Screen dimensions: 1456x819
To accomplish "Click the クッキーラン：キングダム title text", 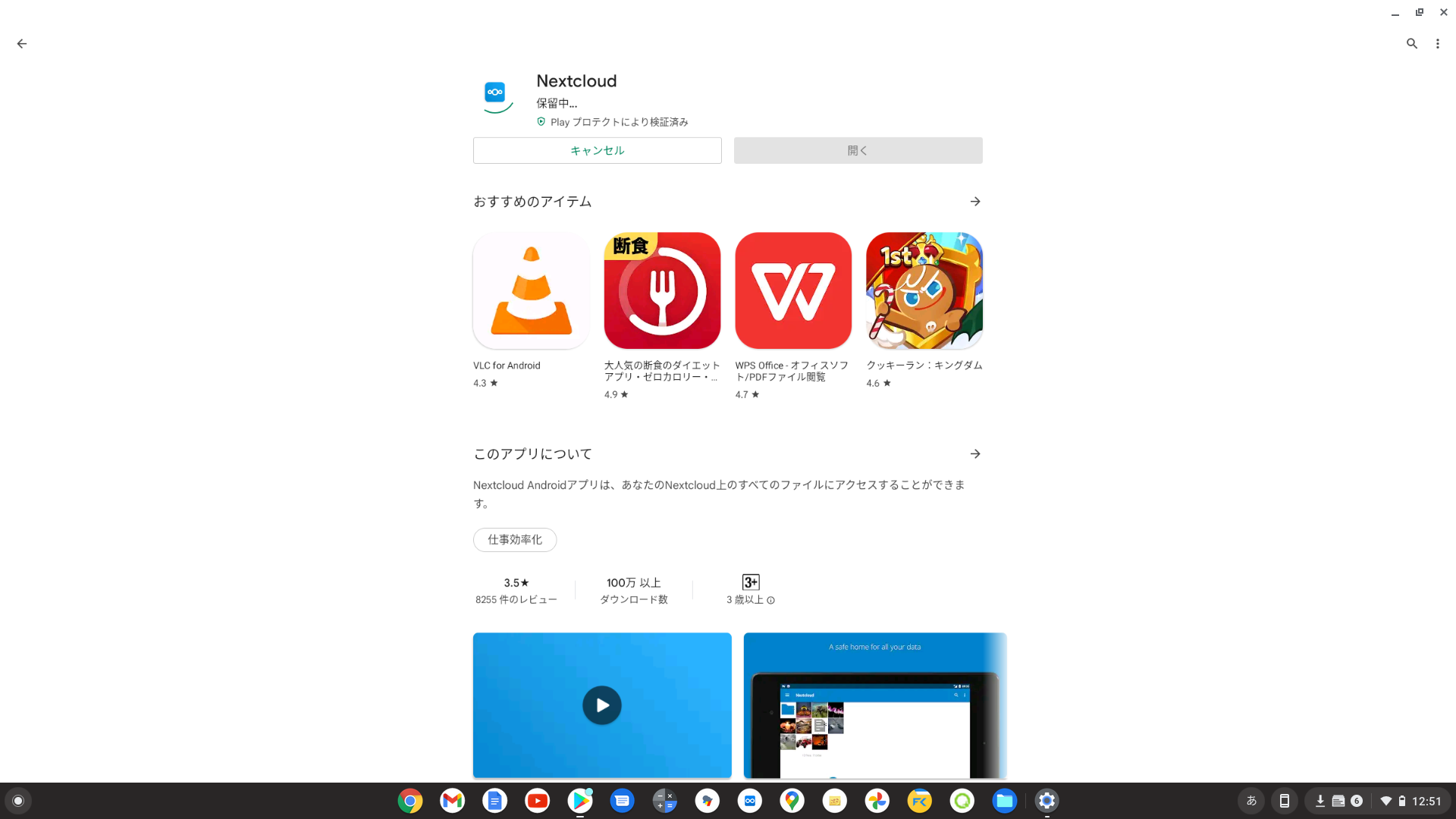I will pos(924,366).
